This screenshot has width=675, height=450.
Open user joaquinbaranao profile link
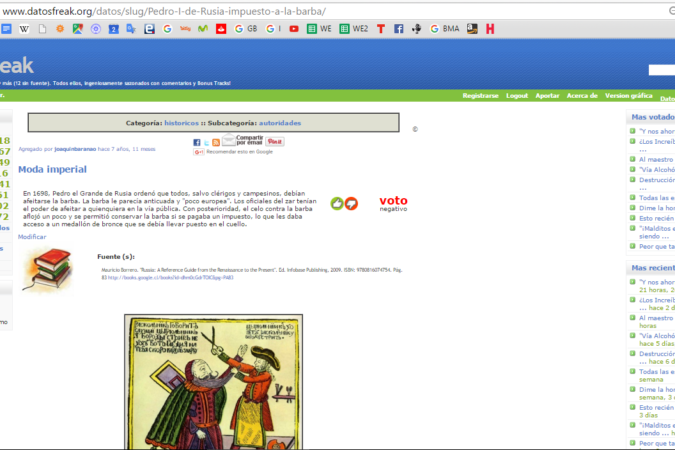click(75, 149)
